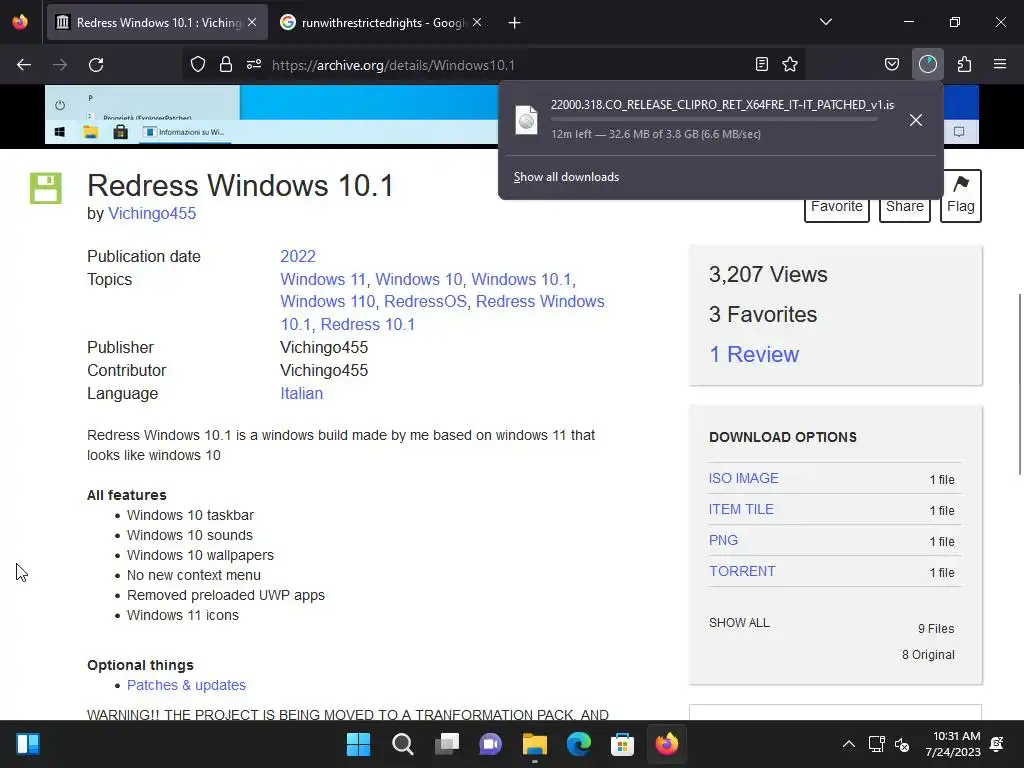The width and height of the screenshot is (1024, 768).
Task: Go back to the previous page
Action: click(x=24, y=65)
